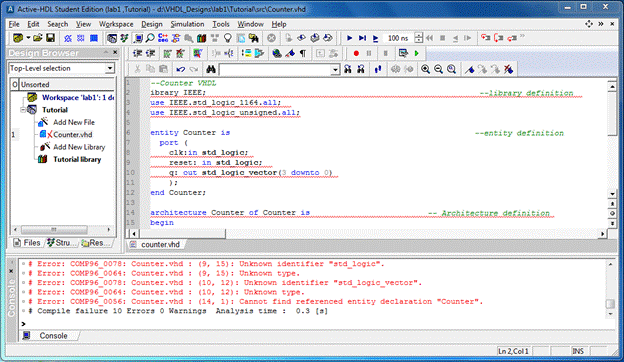
Task: Click error Cannot find referenced entity "Counter"
Action: click(255, 302)
